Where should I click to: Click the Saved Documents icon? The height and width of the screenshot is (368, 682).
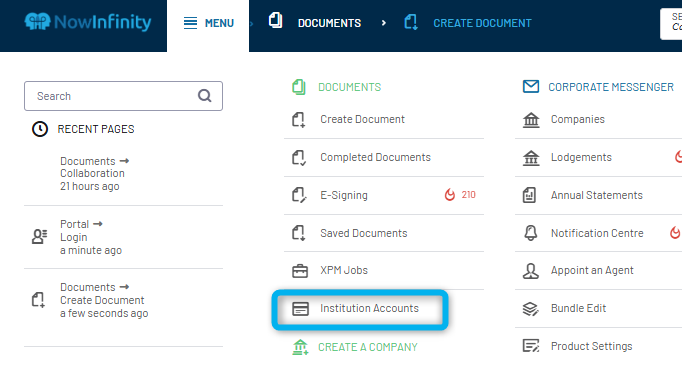click(x=299, y=233)
